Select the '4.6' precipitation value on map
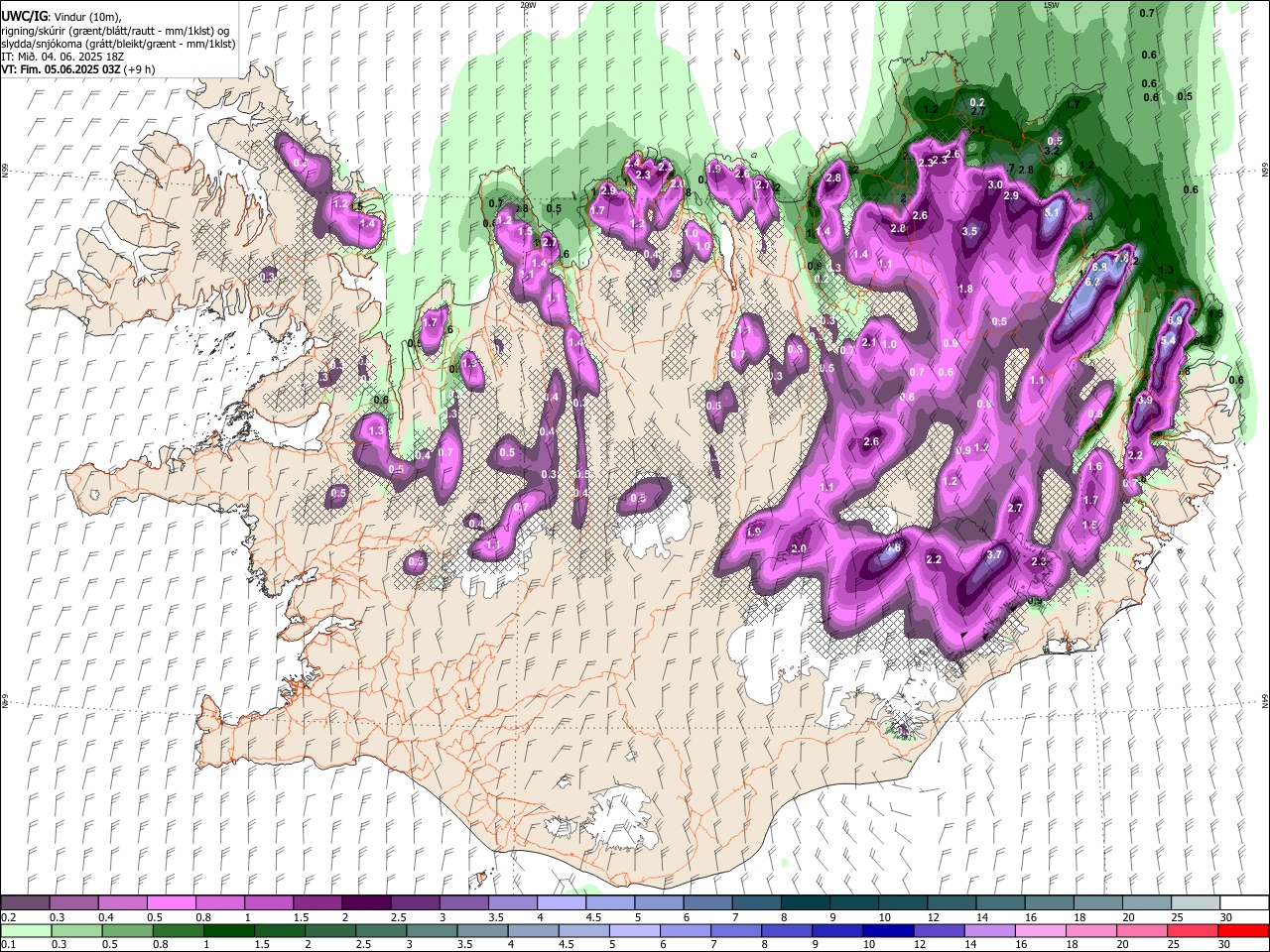1270x952 pixels. [x=893, y=547]
